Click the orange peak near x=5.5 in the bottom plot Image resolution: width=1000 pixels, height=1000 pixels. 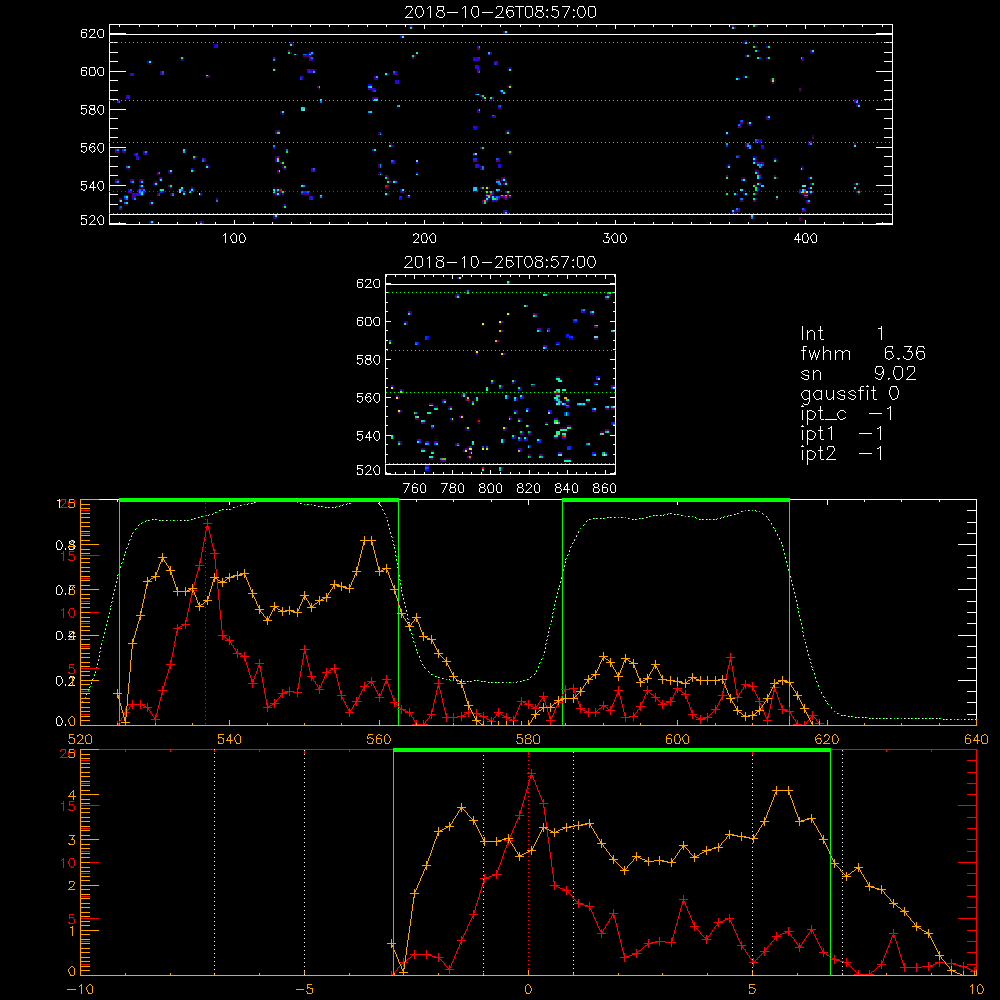783,790
